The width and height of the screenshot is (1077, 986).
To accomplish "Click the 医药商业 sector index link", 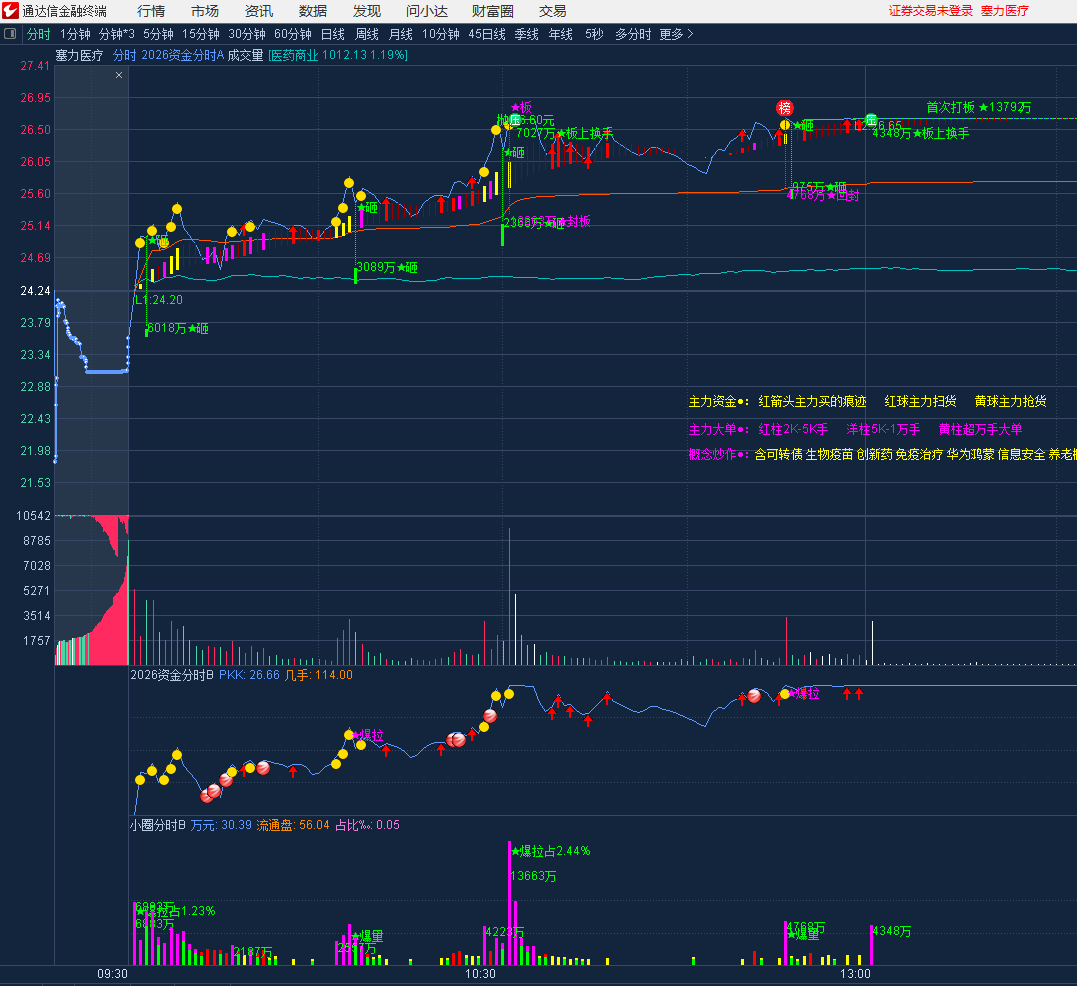I will 293,55.
